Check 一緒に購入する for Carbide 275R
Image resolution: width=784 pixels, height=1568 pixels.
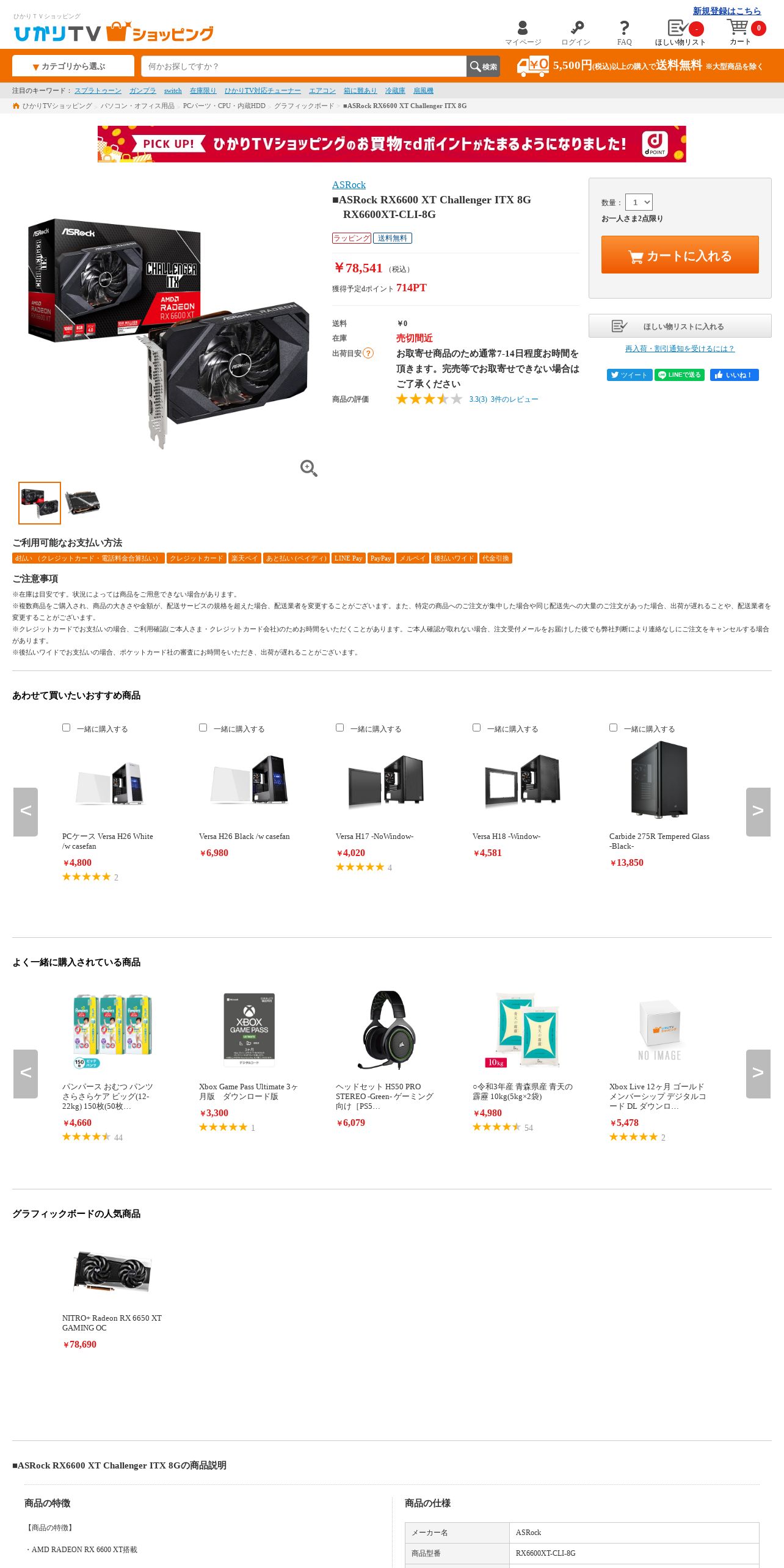tap(613, 728)
